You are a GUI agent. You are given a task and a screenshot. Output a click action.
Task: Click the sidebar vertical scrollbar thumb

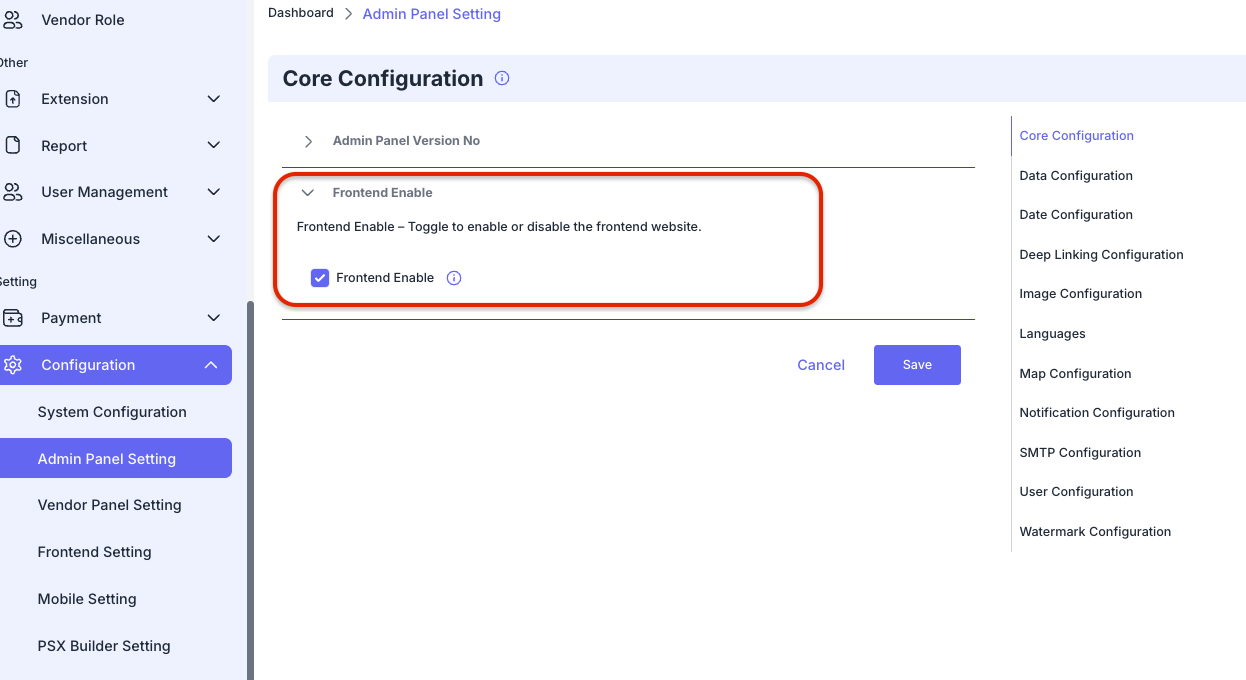(250, 490)
